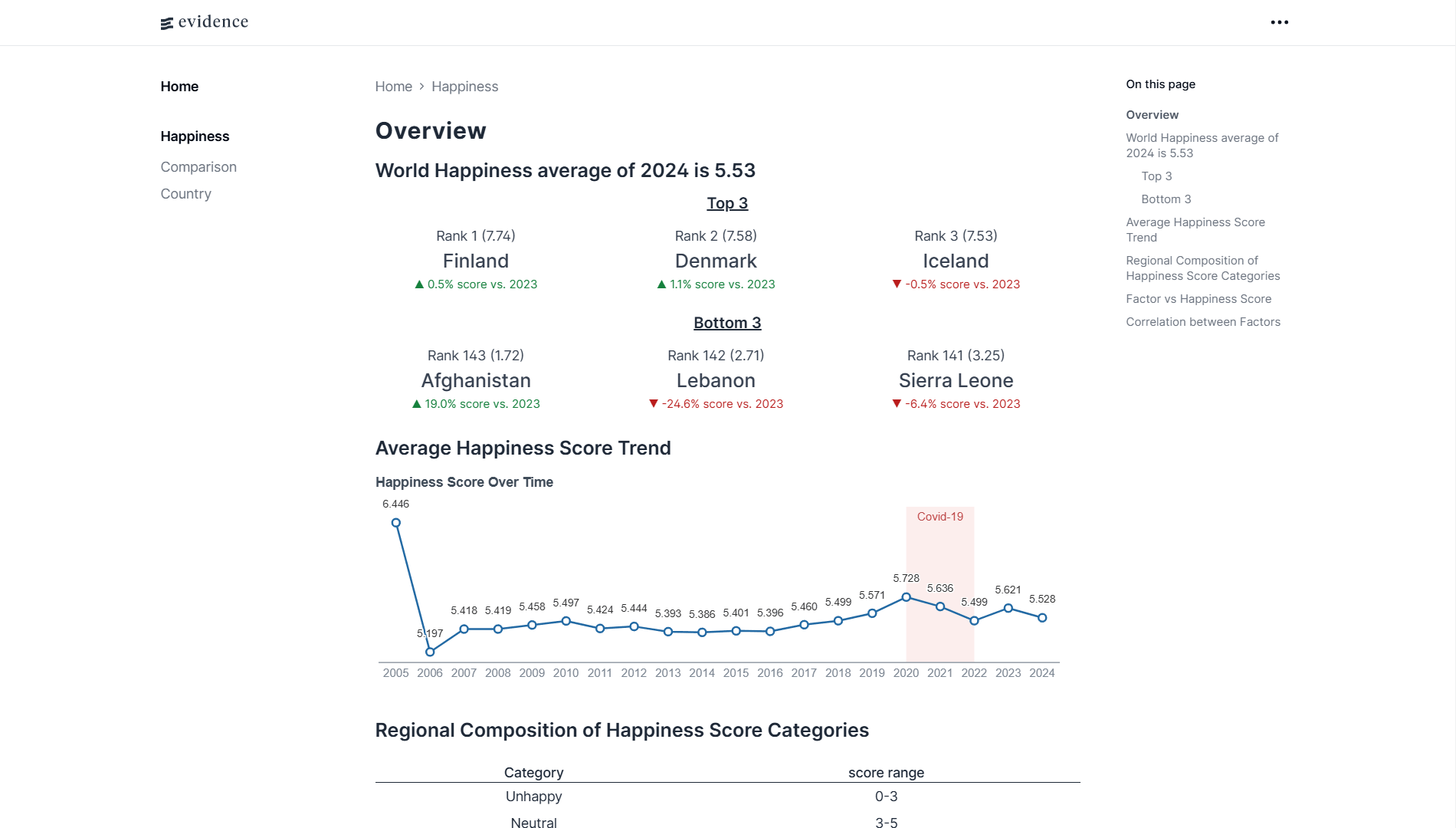Select Factor vs Happiness Score outline item

(x=1198, y=299)
